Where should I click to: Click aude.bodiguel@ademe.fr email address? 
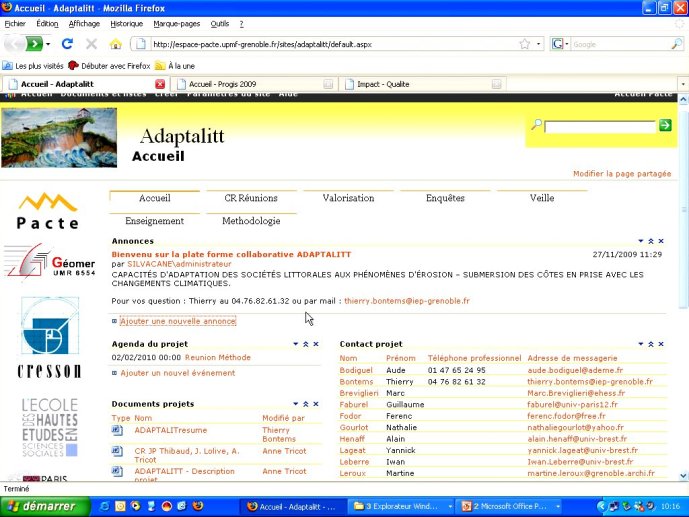pyautogui.click(x=575, y=370)
